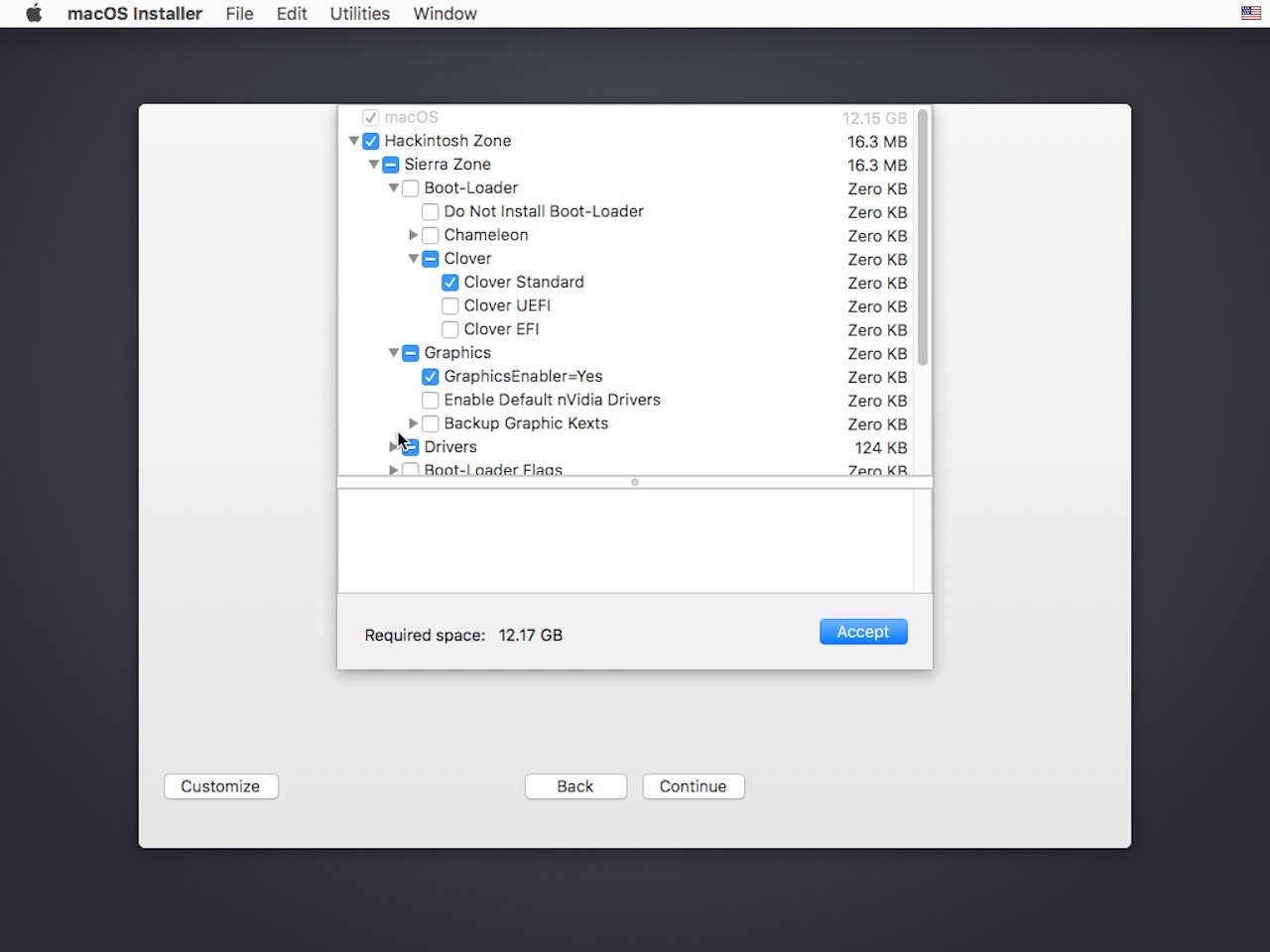Collapse the Hackintosh Zone tree
This screenshot has width=1270, height=952.
tap(354, 141)
